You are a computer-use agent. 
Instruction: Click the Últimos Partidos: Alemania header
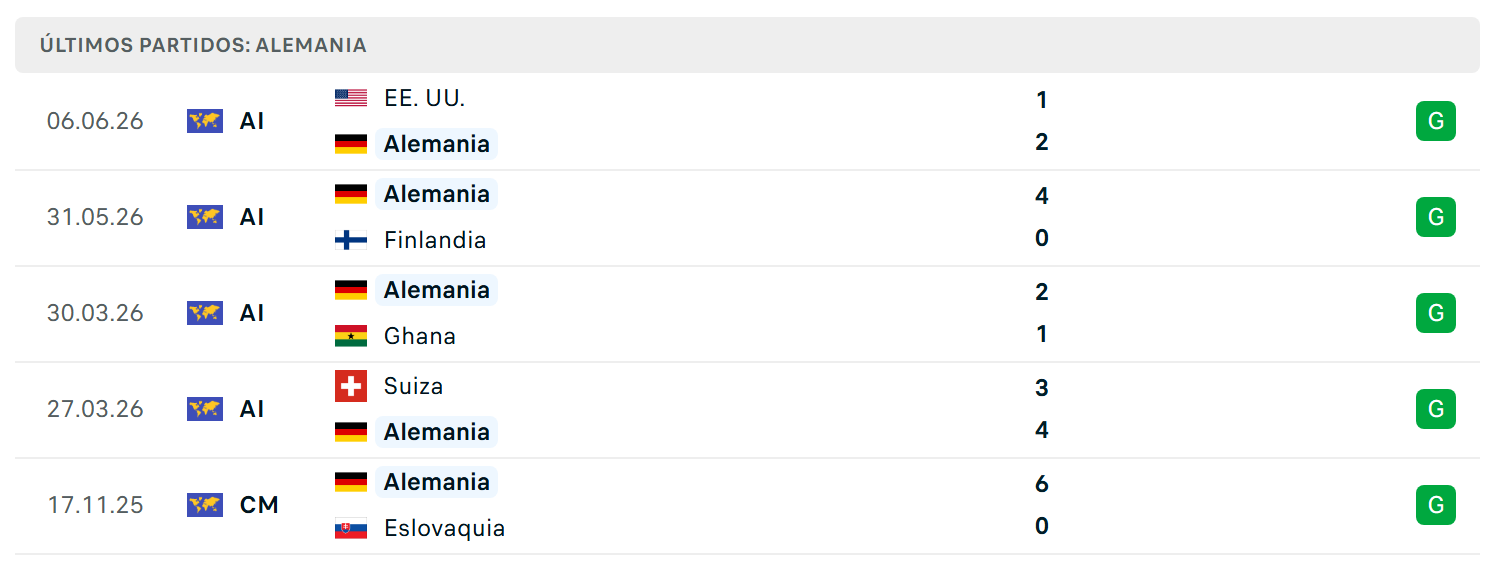(203, 45)
